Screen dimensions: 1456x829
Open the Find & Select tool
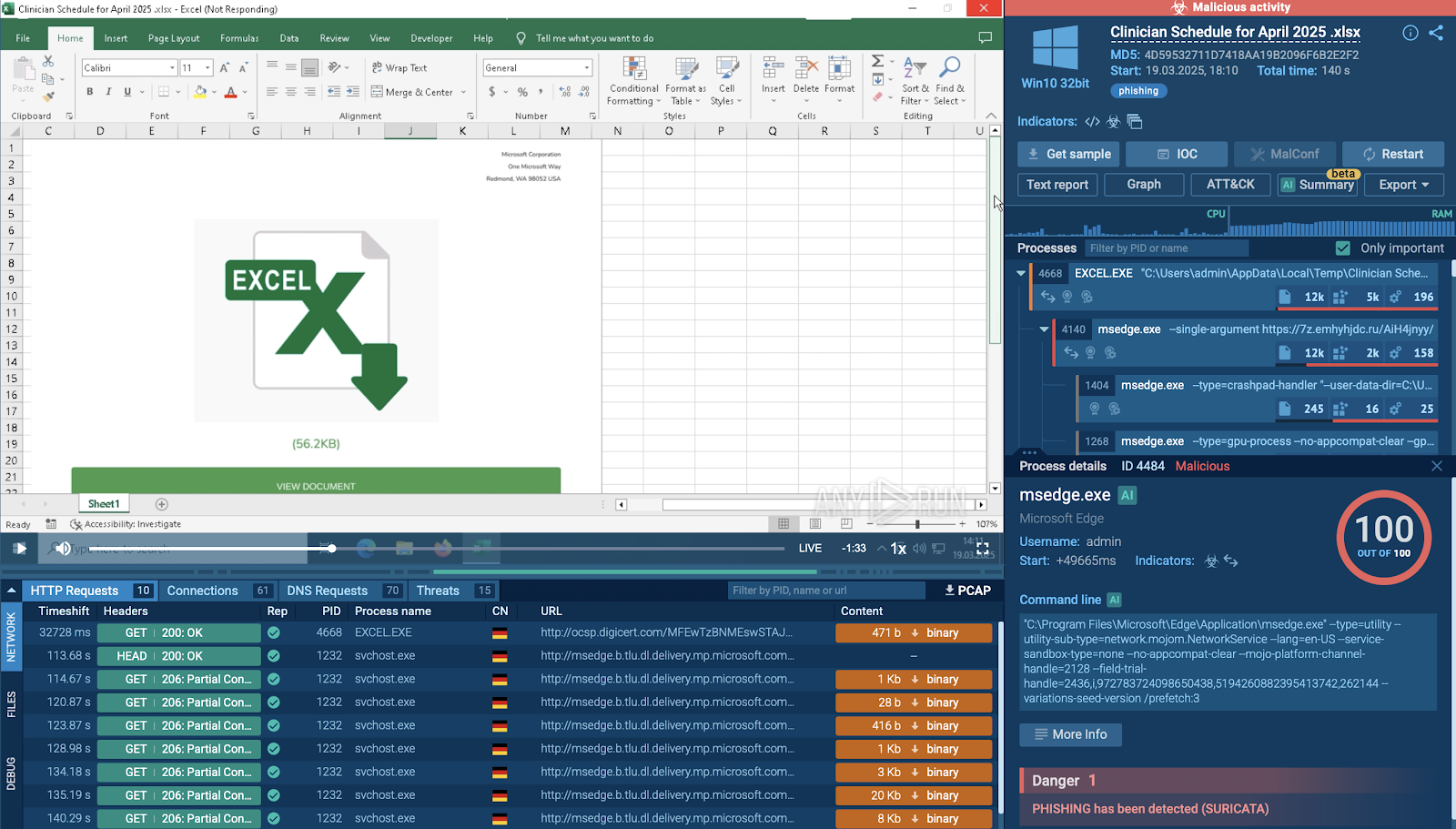point(950,80)
